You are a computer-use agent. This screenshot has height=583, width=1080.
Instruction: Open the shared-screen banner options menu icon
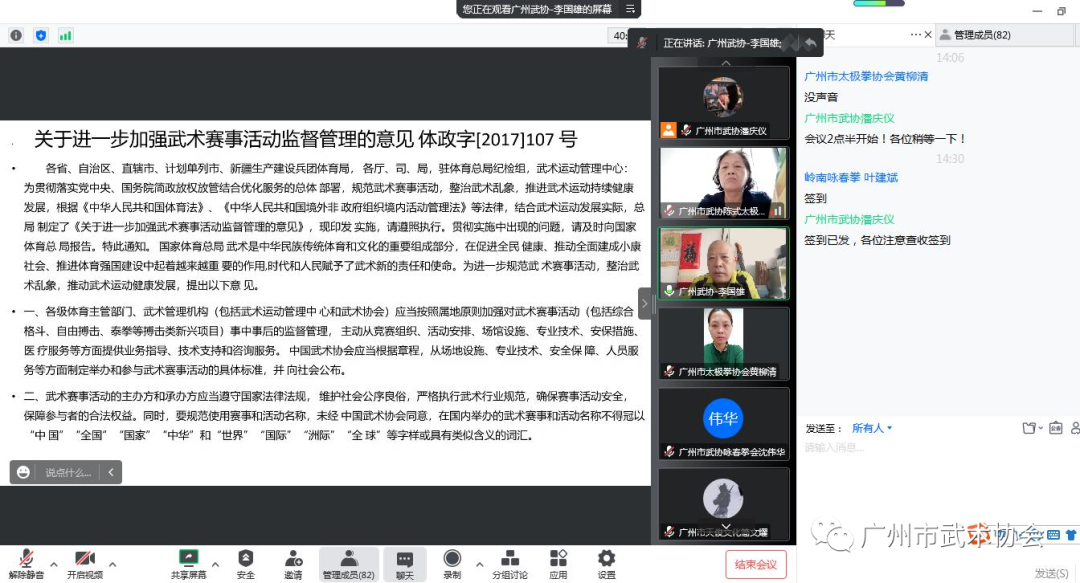[630, 9]
